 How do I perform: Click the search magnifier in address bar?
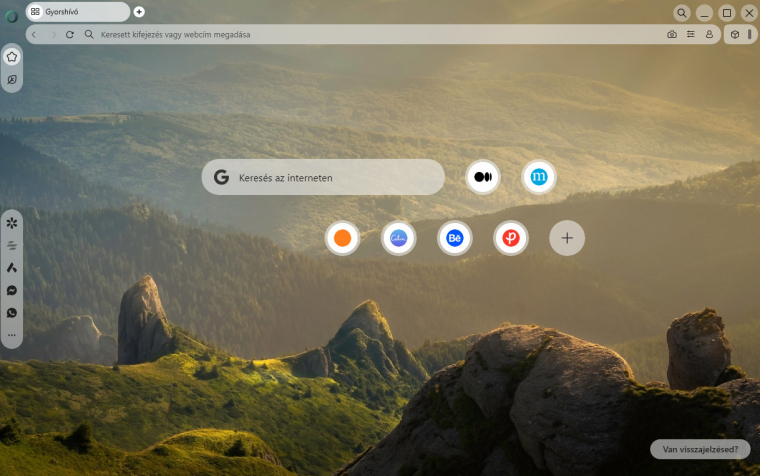coord(89,34)
